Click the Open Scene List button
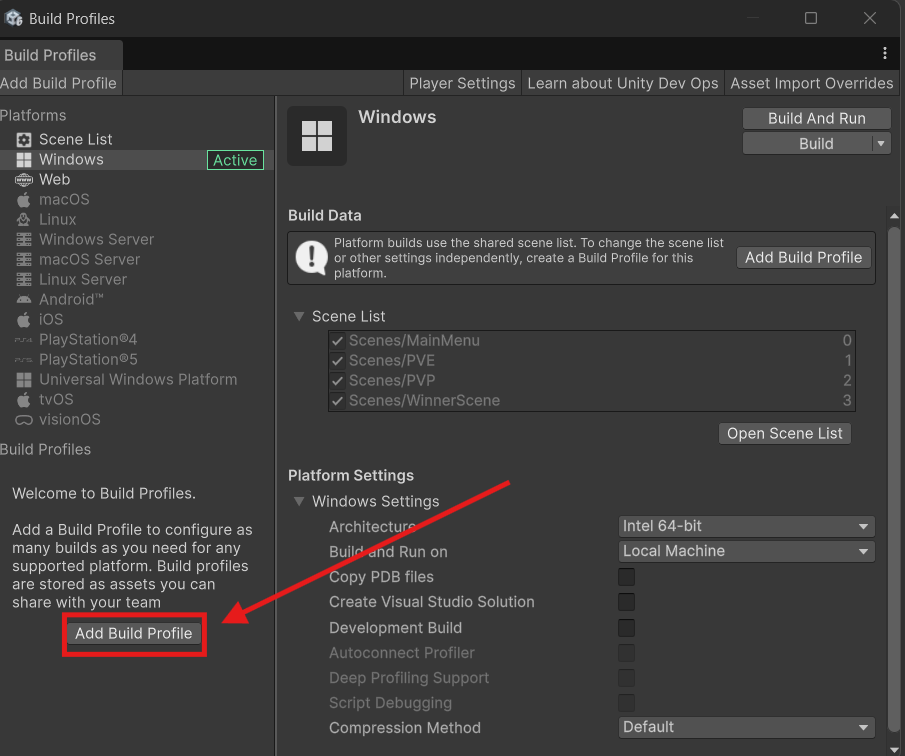This screenshot has height=756, width=905. pos(784,433)
